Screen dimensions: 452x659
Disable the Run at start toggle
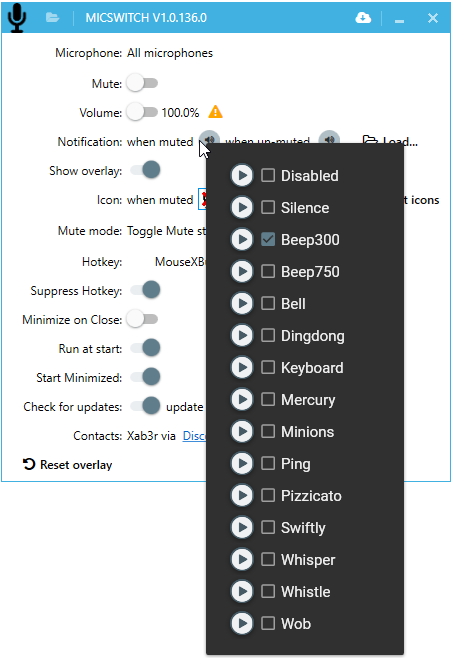tap(145, 348)
